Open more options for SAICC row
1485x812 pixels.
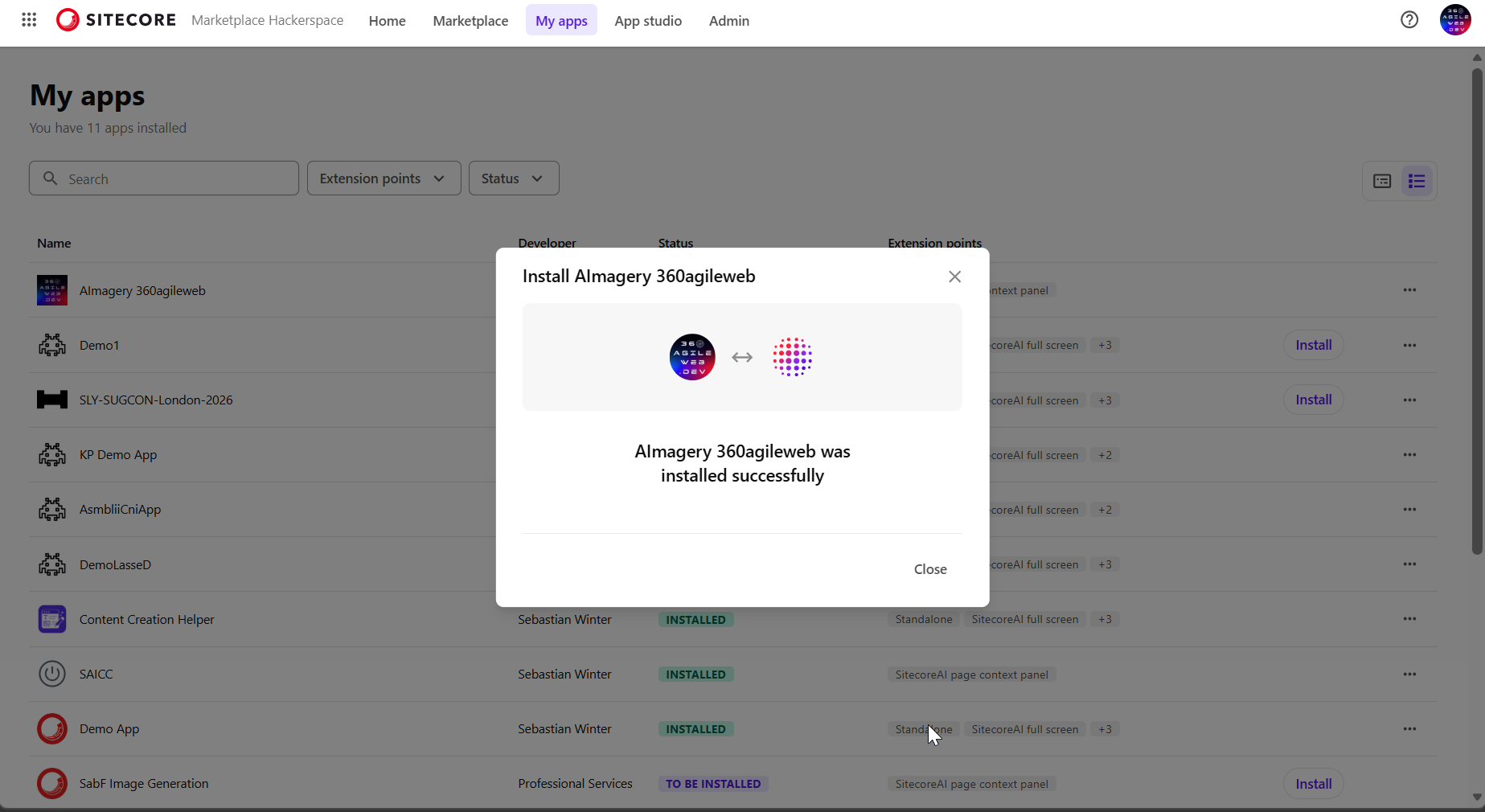click(x=1409, y=675)
